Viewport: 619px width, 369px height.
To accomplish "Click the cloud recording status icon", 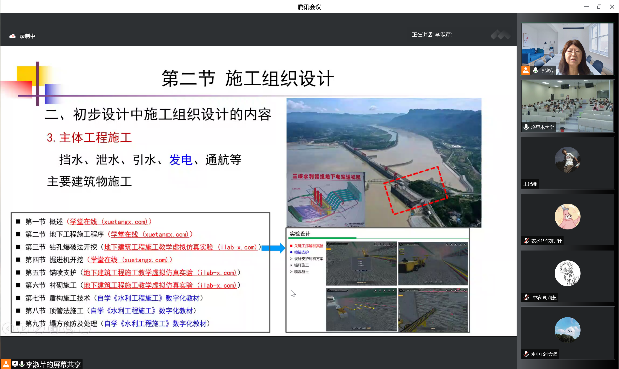I will [12, 36].
